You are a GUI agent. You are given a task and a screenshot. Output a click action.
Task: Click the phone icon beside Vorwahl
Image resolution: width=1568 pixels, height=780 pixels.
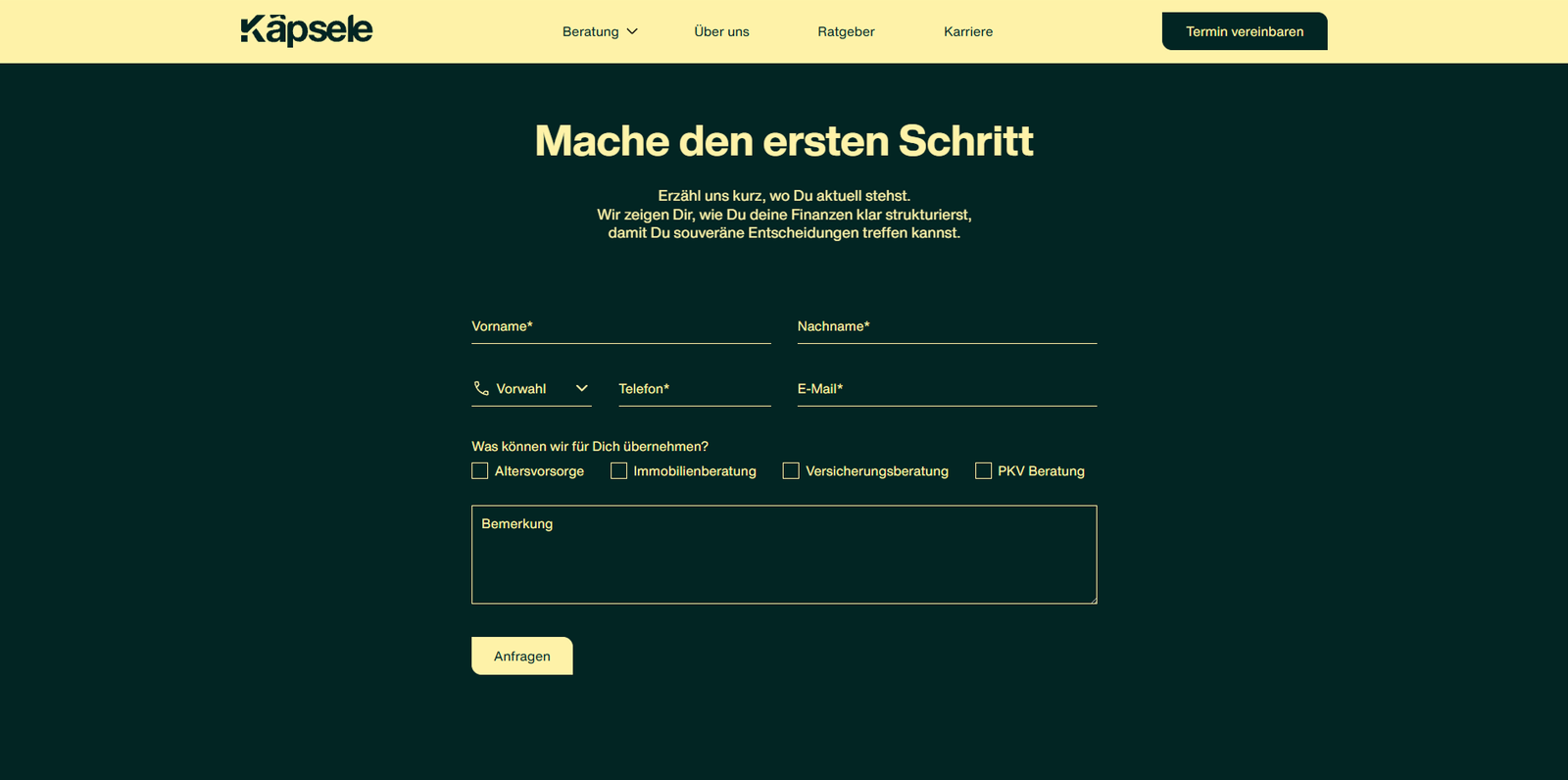point(481,388)
